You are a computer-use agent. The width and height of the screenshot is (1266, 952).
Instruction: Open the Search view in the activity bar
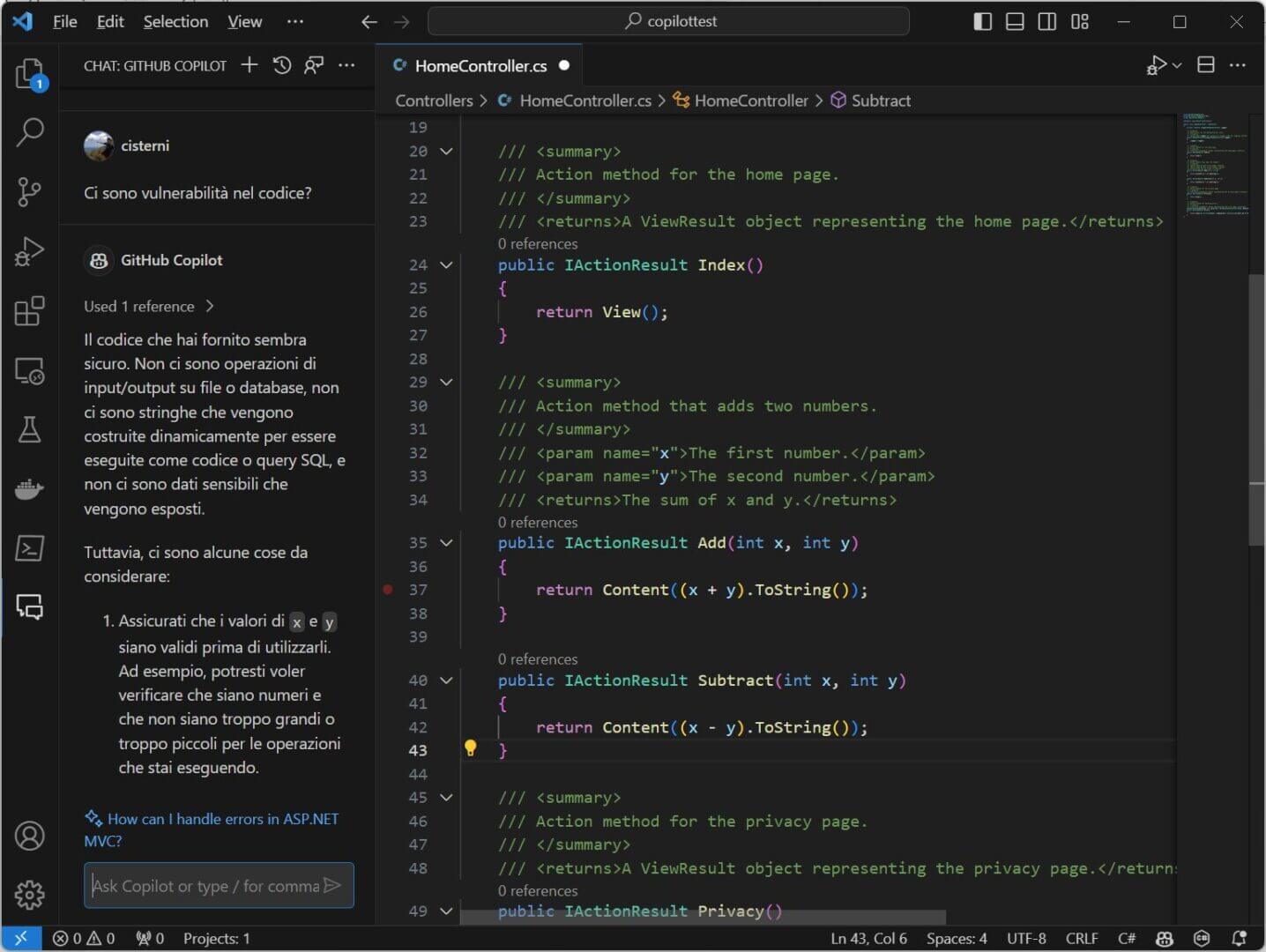tap(29, 132)
